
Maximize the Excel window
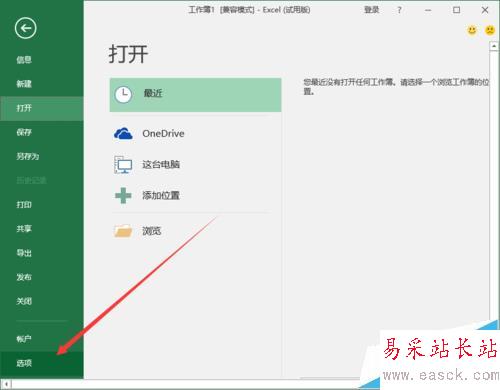coord(457,10)
